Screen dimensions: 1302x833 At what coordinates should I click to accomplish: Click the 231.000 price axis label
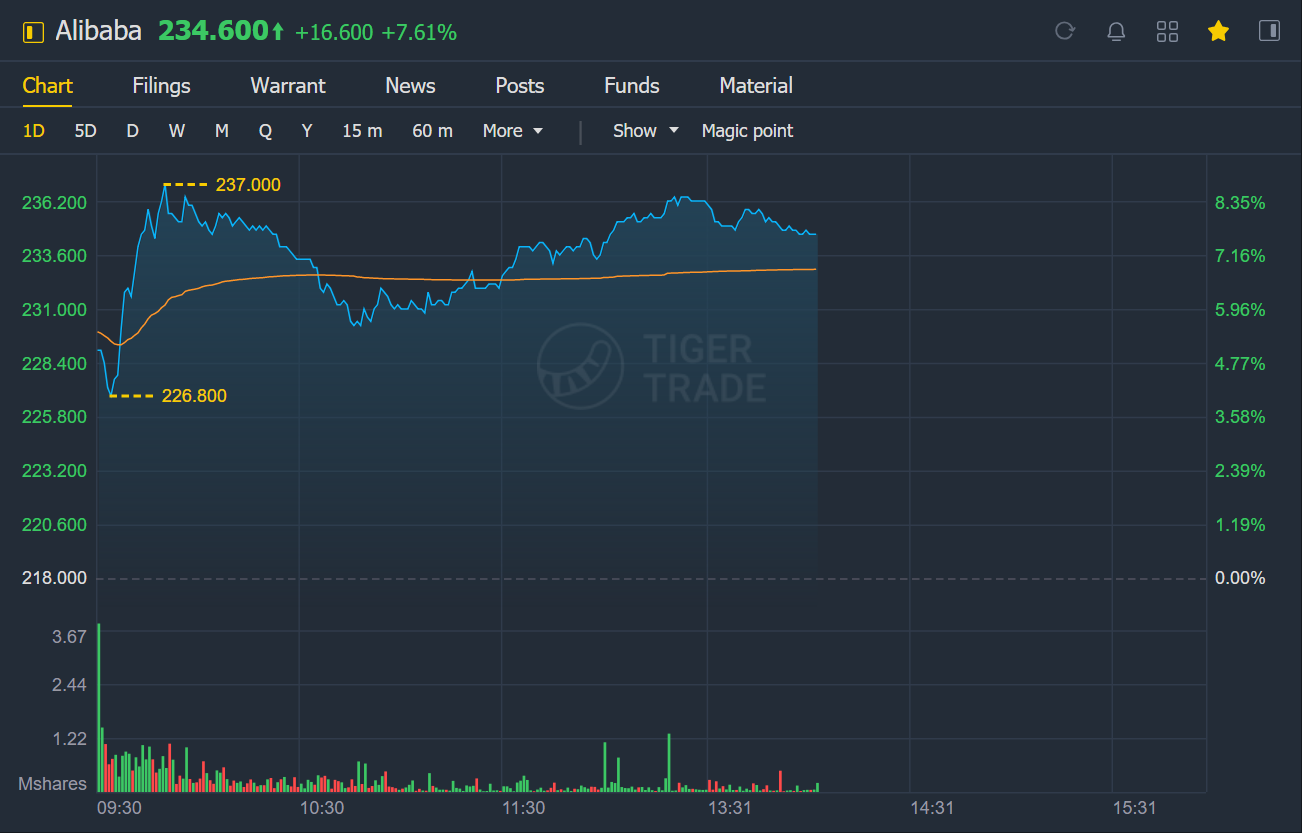coord(54,310)
